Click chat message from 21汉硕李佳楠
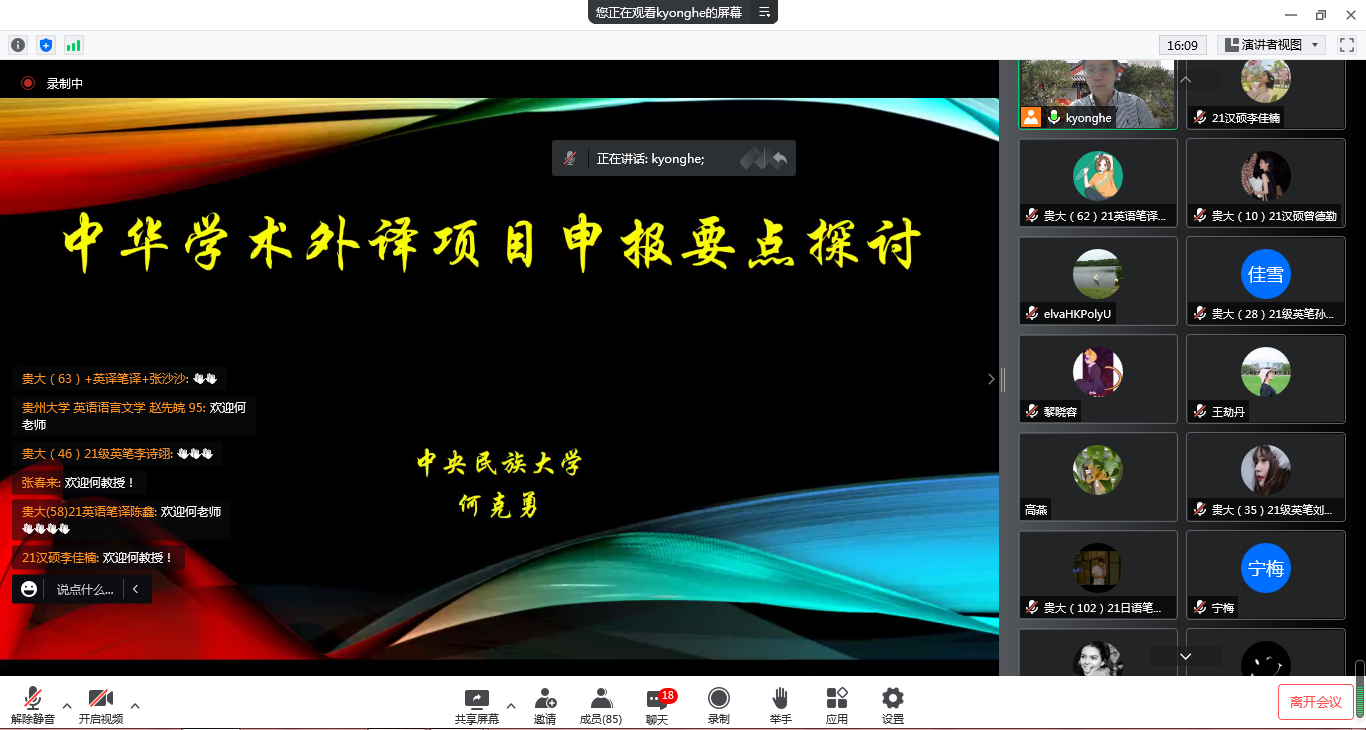1366x730 pixels. click(x=99, y=558)
